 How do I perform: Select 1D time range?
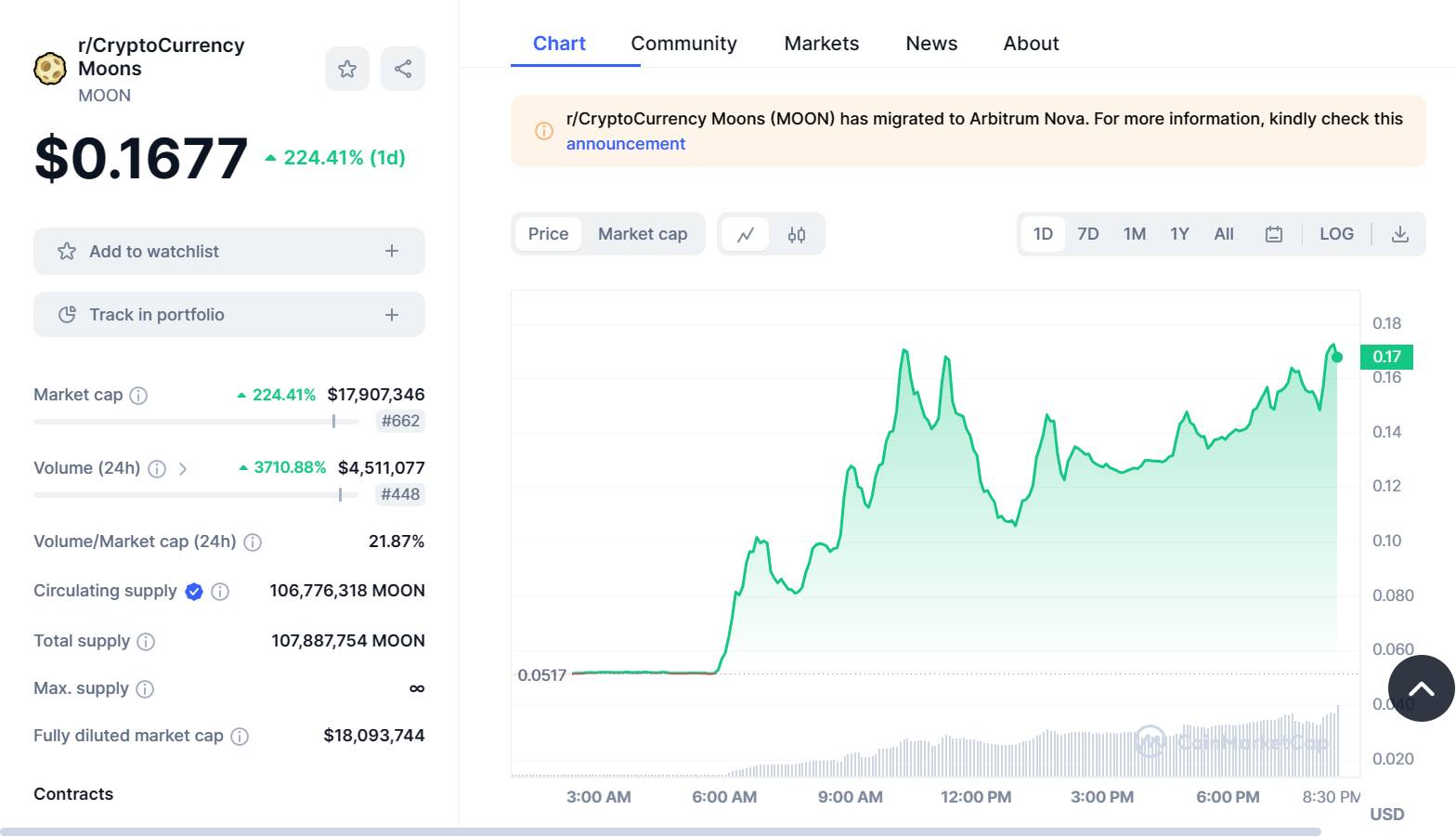click(1043, 234)
